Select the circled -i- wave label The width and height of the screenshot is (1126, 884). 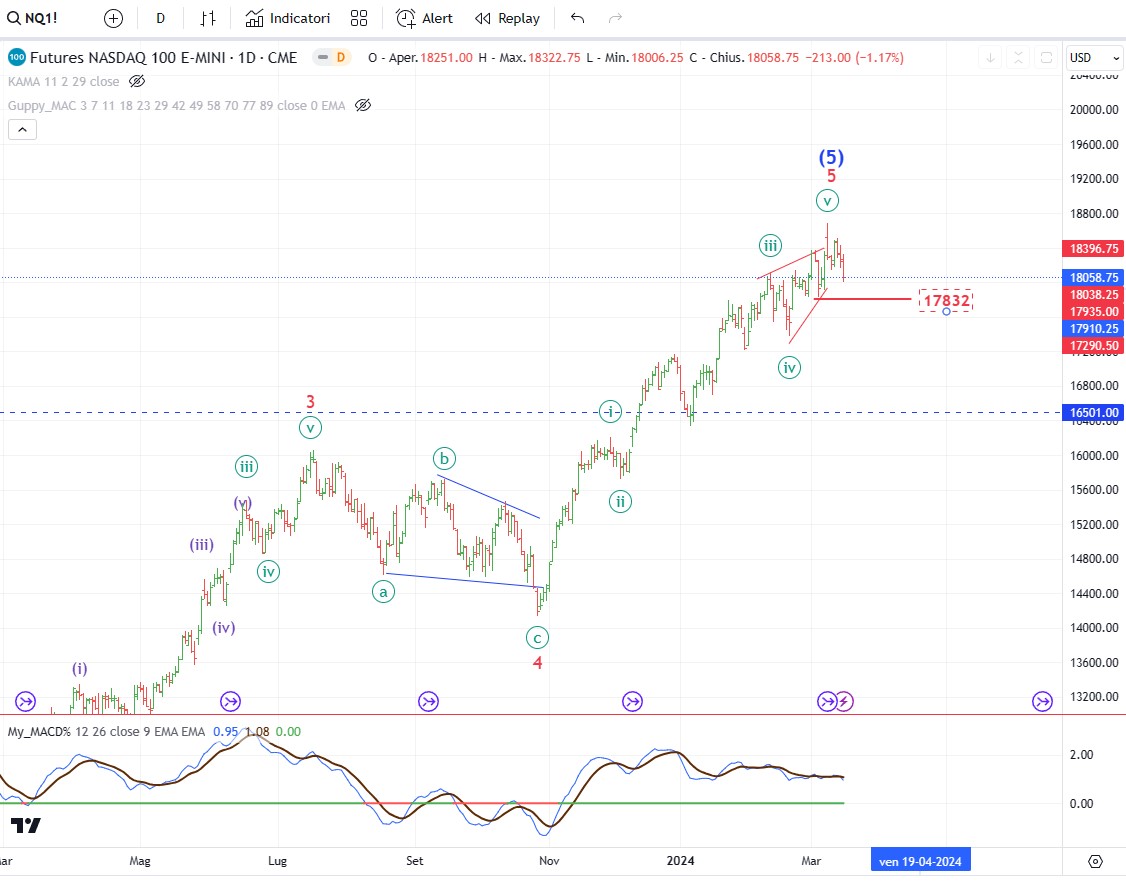point(610,411)
